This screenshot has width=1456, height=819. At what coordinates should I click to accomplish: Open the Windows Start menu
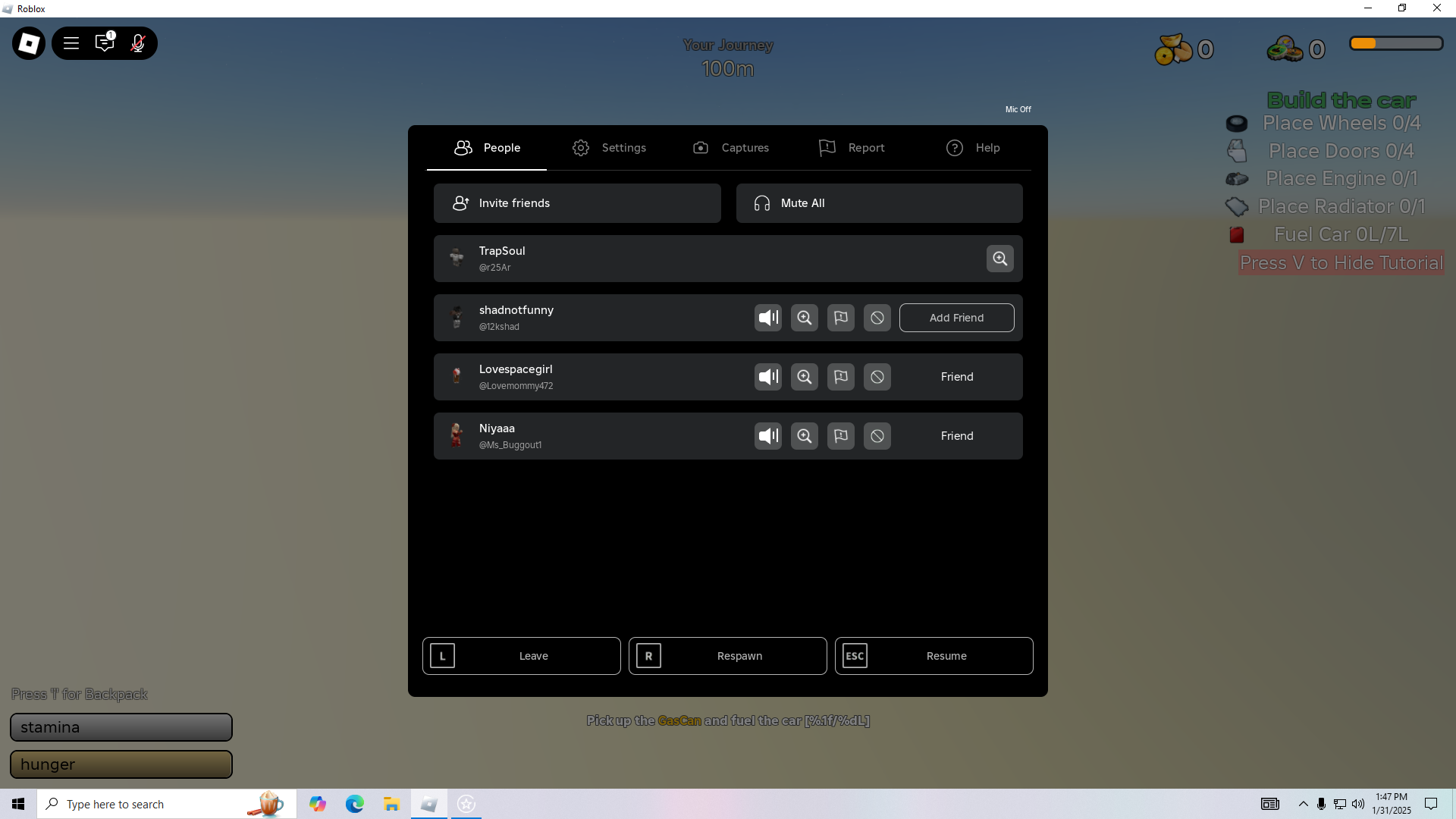(18, 804)
